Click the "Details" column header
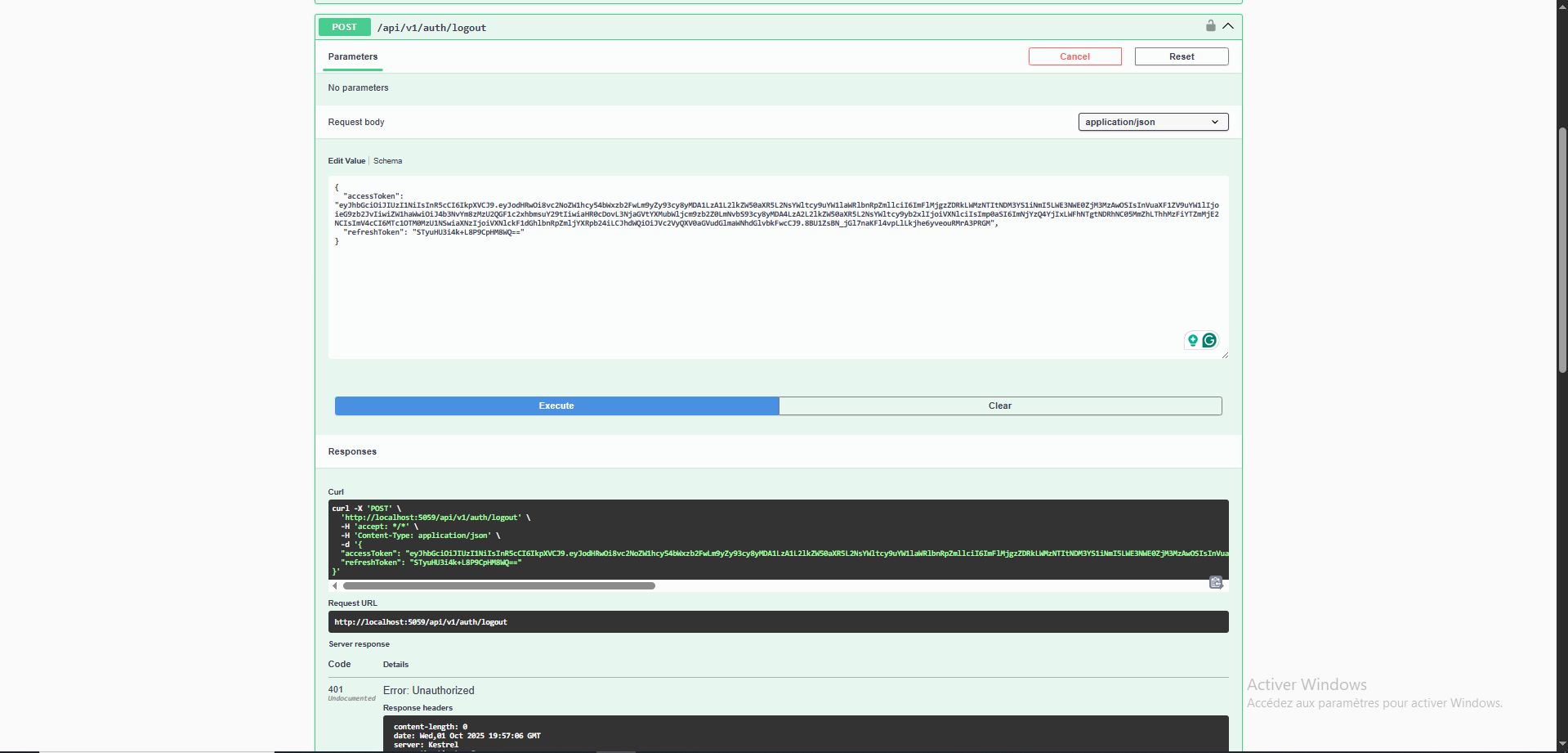1568x753 pixels. pyautogui.click(x=395, y=665)
